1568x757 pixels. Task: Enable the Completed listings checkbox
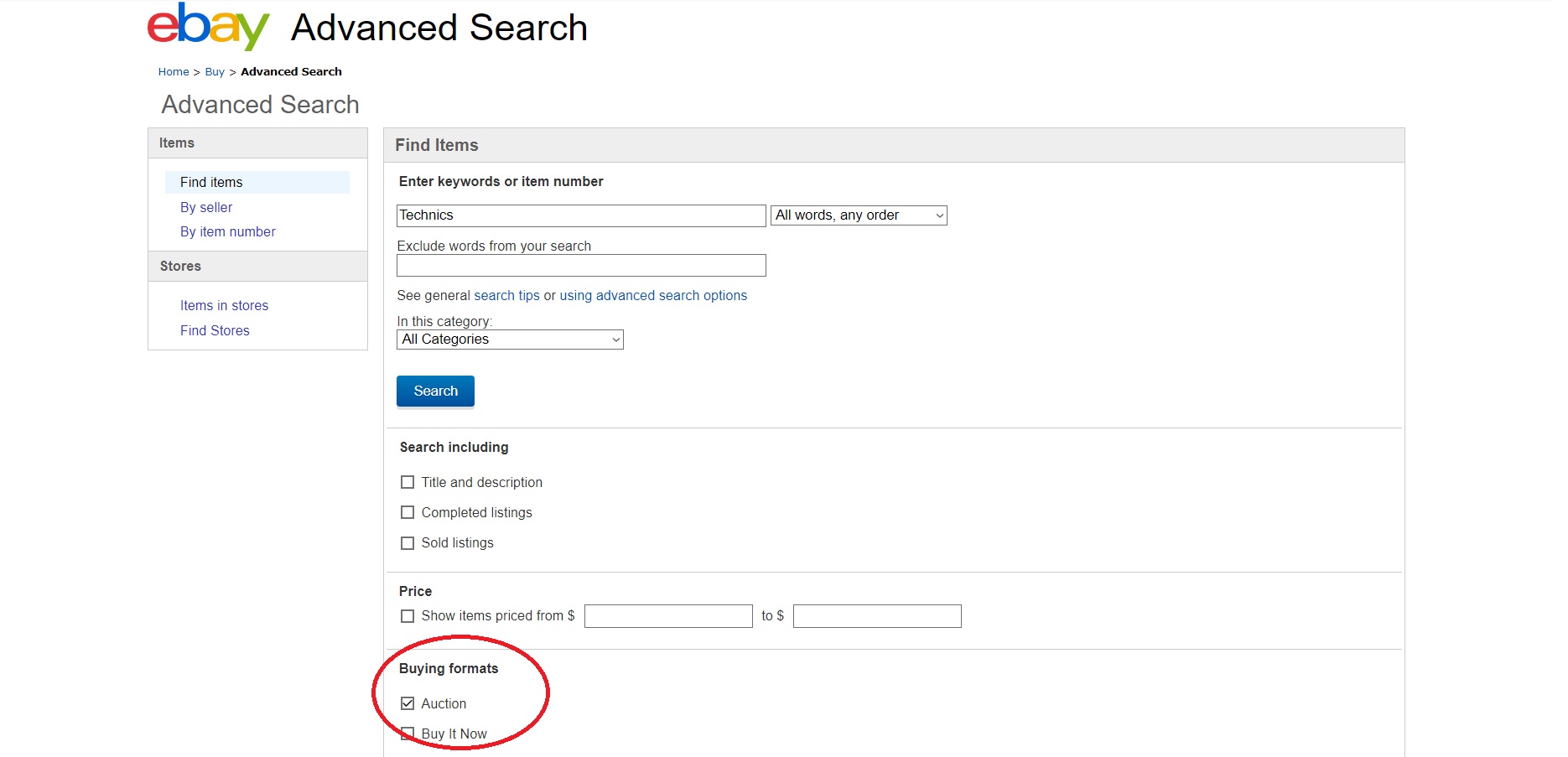pyautogui.click(x=408, y=512)
